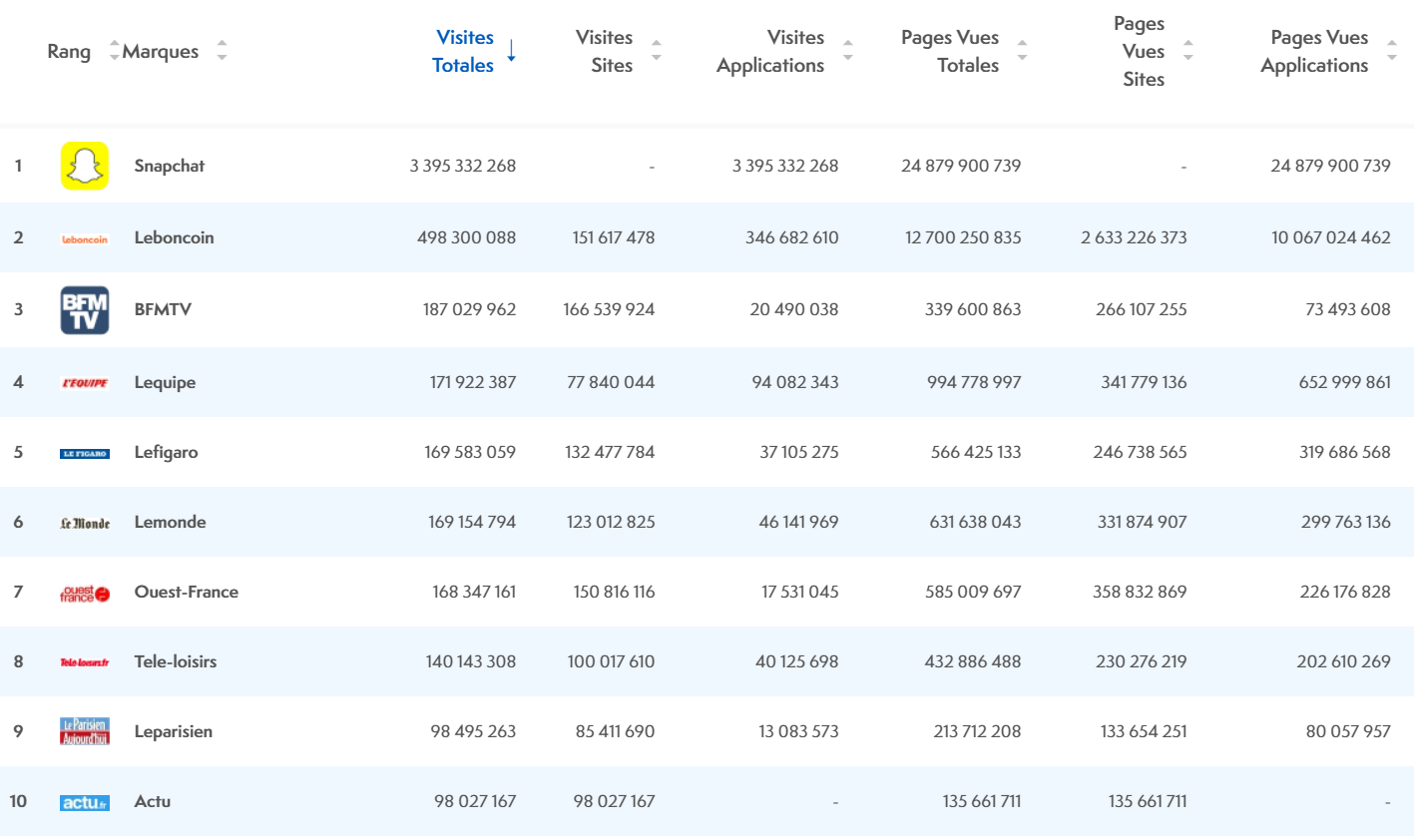Click the value 94 082 343

tap(795, 382)
